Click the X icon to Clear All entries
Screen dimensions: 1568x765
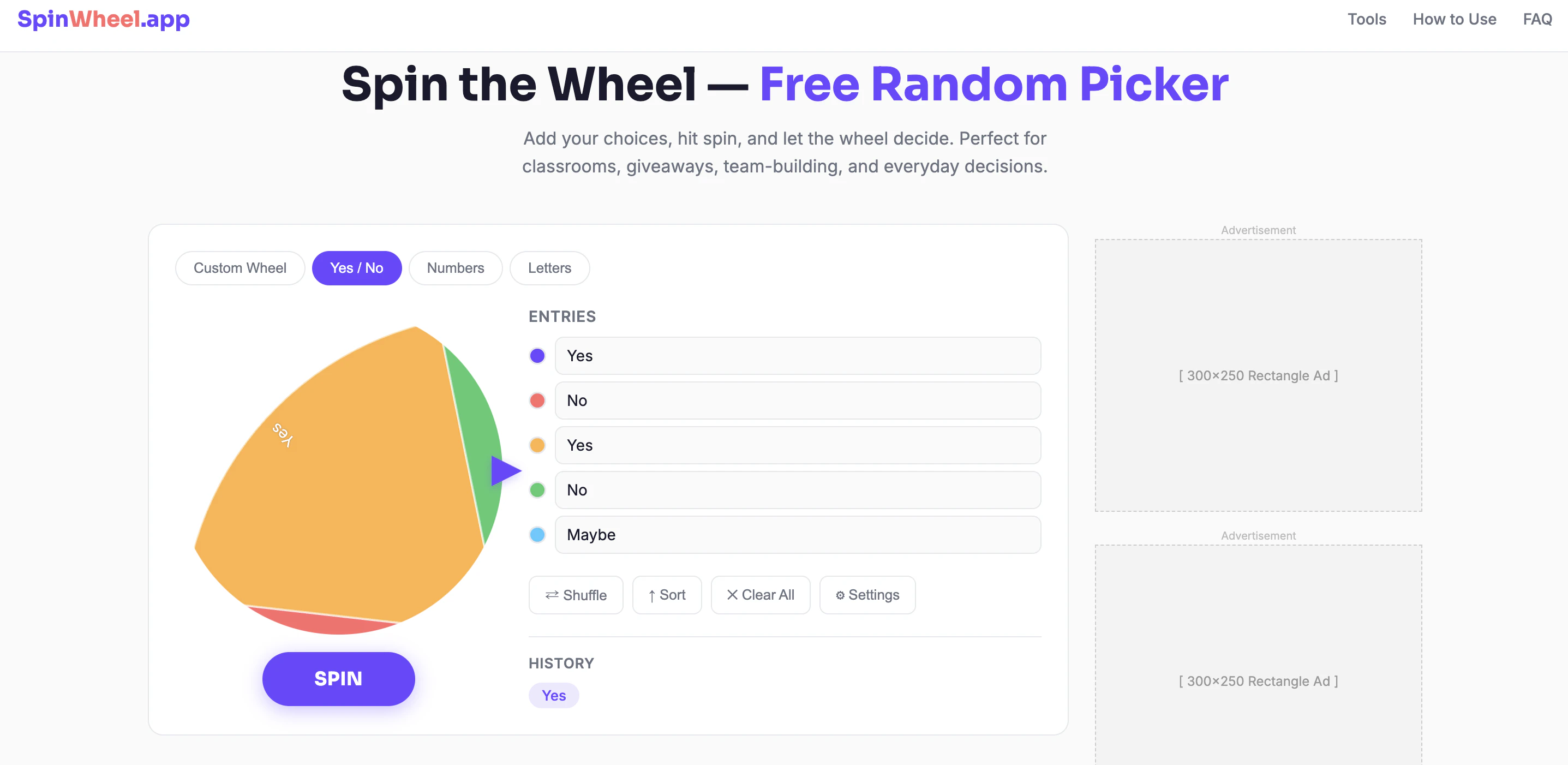click(x=733, y=595)
